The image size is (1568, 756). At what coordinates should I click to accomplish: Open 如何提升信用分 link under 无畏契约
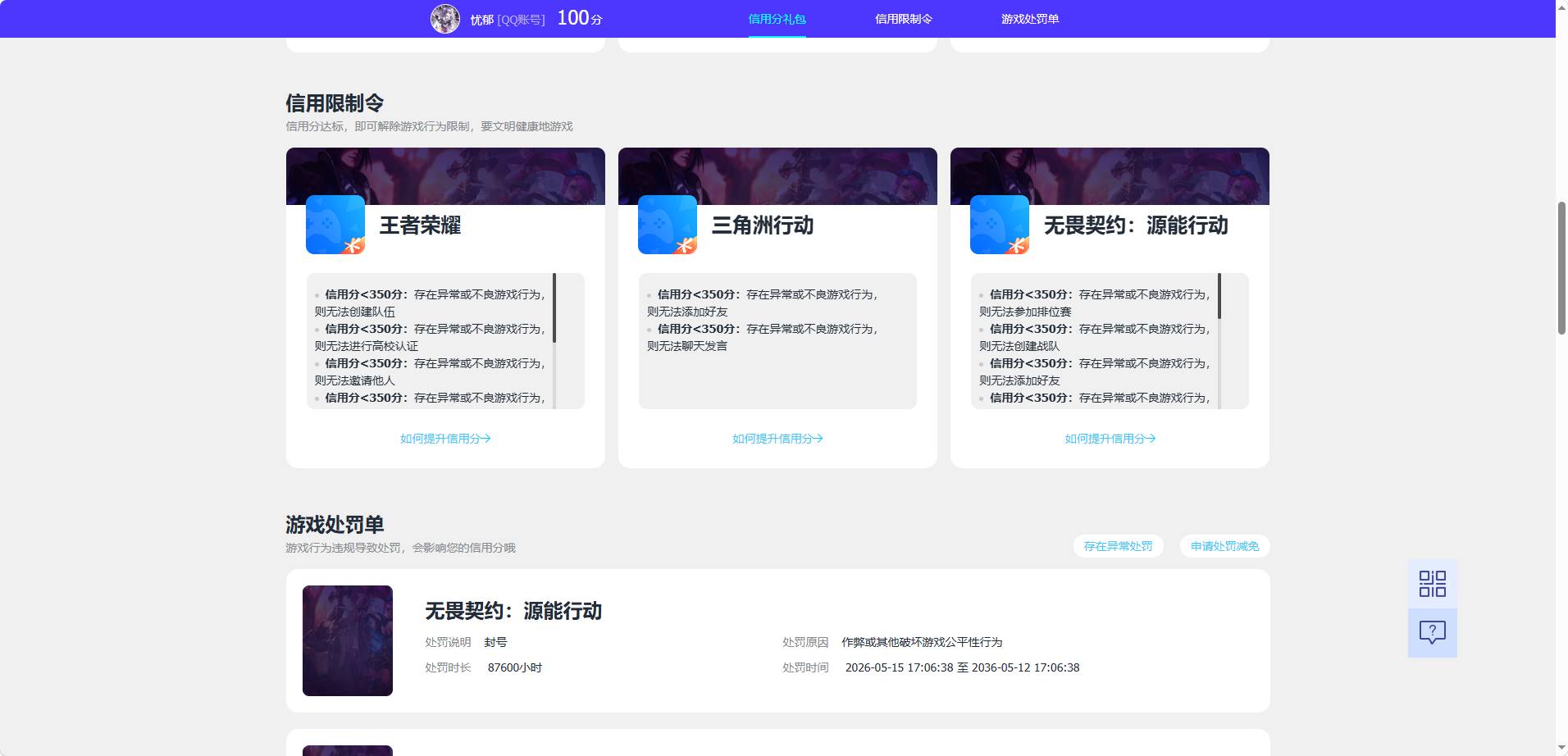point(1110,439)
